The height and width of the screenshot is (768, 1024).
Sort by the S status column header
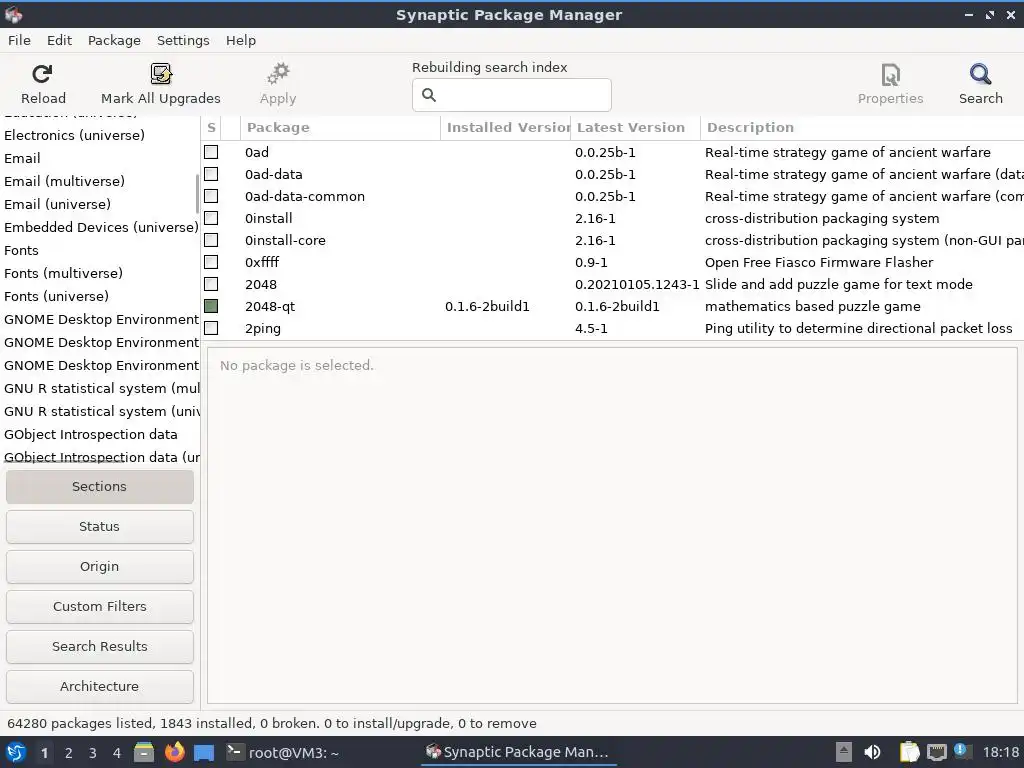(211, 127)
